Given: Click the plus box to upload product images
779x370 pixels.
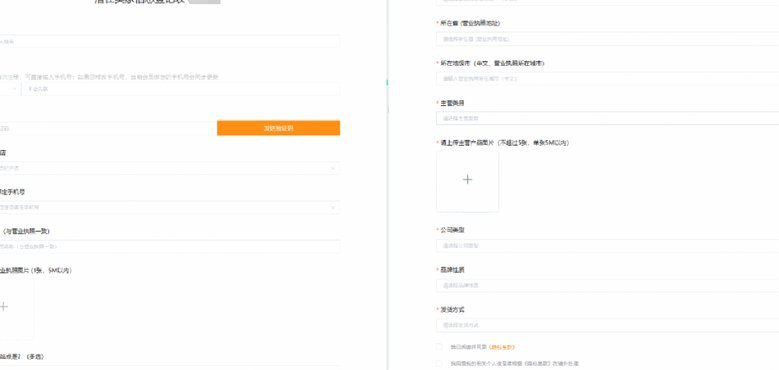Looking at the screenshot, I should click(467, 181).
